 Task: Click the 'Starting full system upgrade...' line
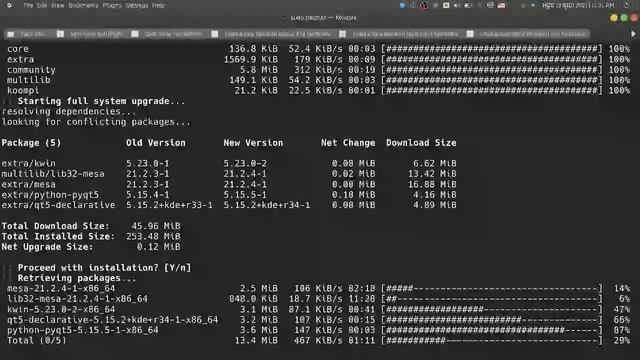pyautogui.click(x=101, y=101)
